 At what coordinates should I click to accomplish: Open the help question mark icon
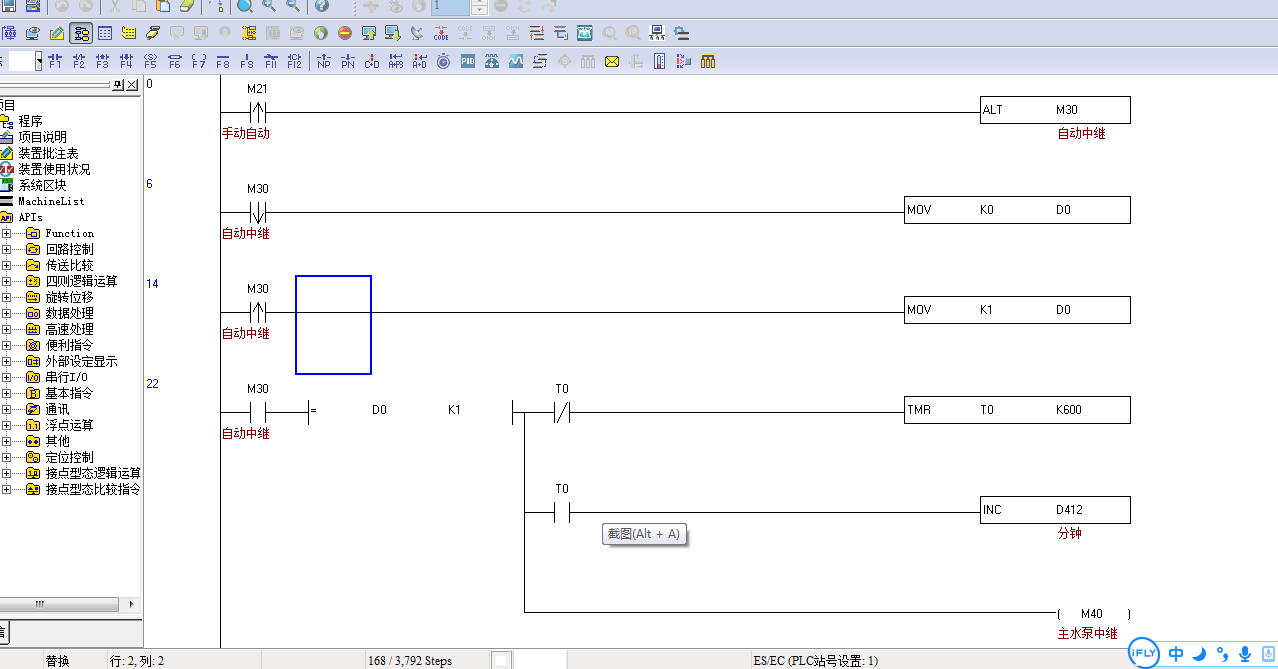coord(321,6)
